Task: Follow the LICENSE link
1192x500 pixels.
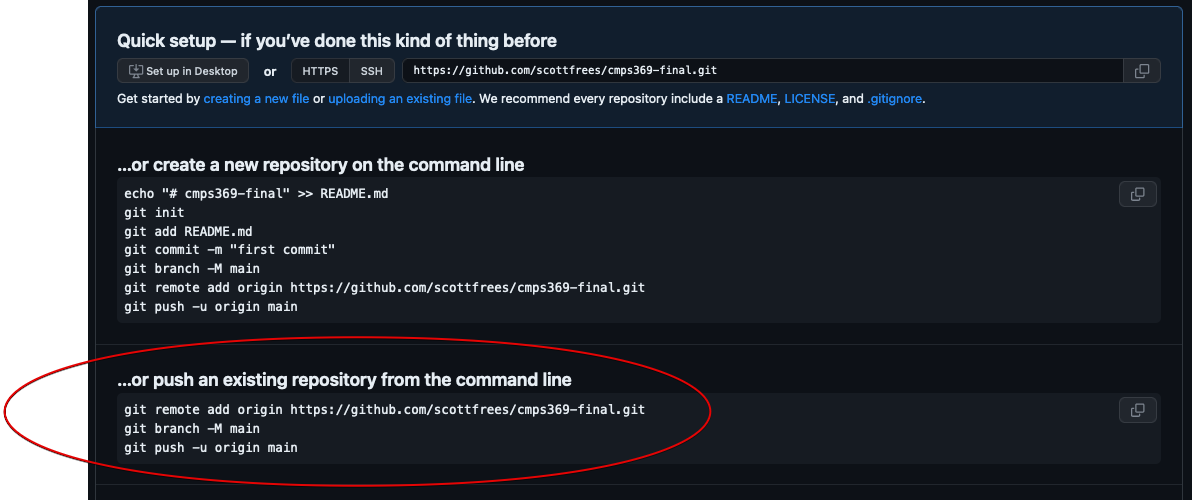Action: click(x=809, y=99)
